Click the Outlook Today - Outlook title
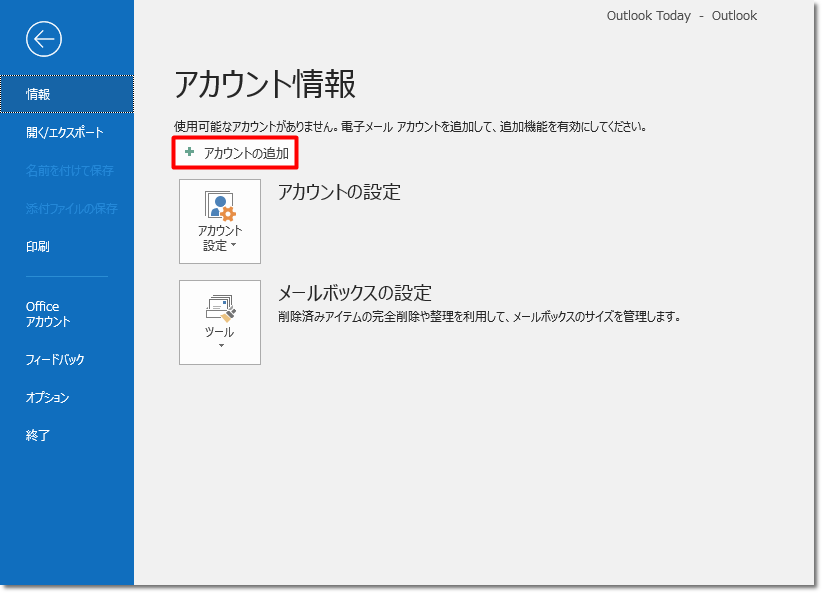 coord(682,16)
